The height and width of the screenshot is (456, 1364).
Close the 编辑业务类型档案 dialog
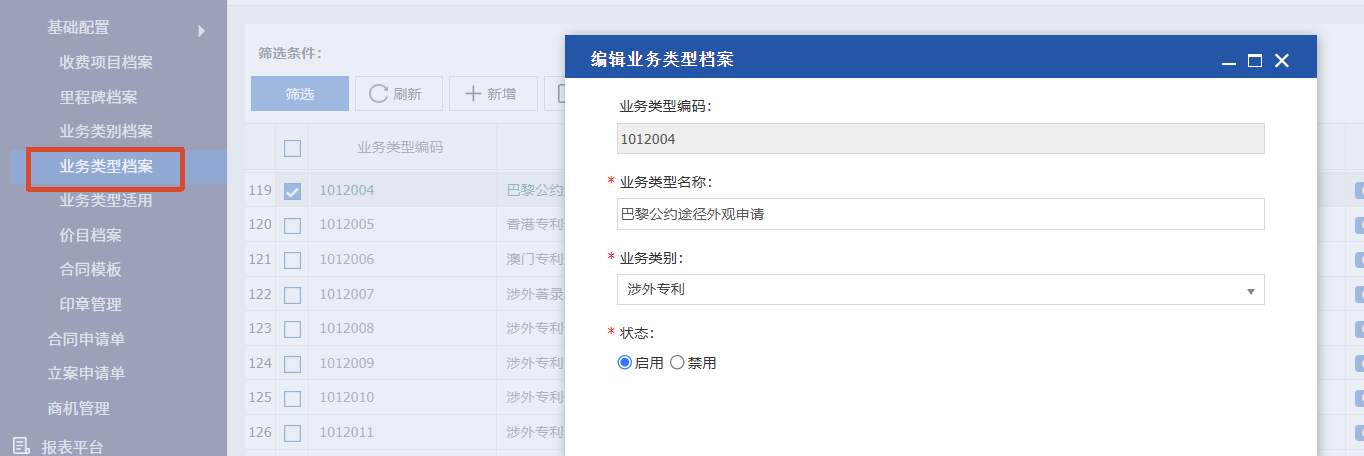[1282, 61]
